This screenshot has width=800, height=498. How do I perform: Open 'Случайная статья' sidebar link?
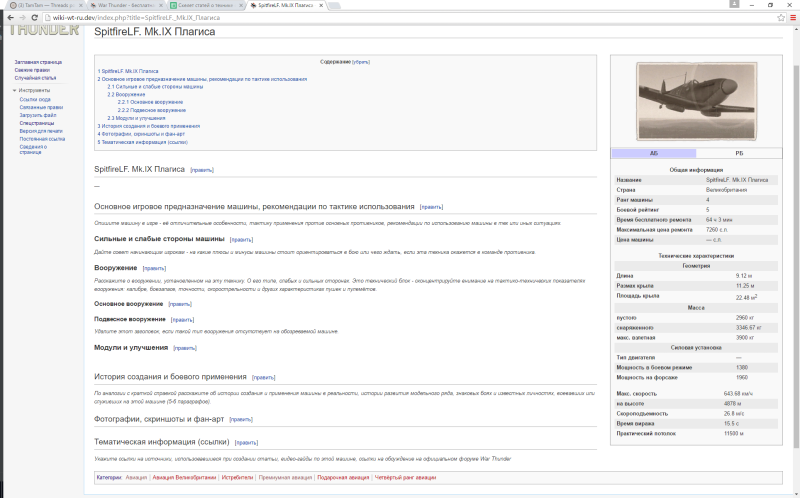click(35, 78)
